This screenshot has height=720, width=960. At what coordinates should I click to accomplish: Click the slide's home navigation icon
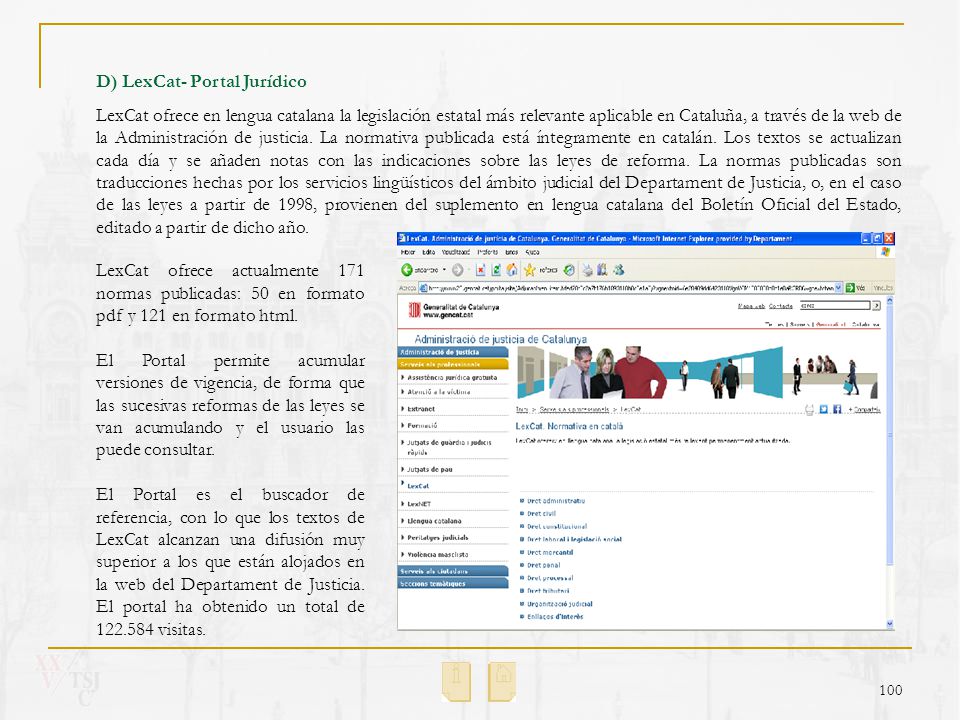tap(503, 681)
